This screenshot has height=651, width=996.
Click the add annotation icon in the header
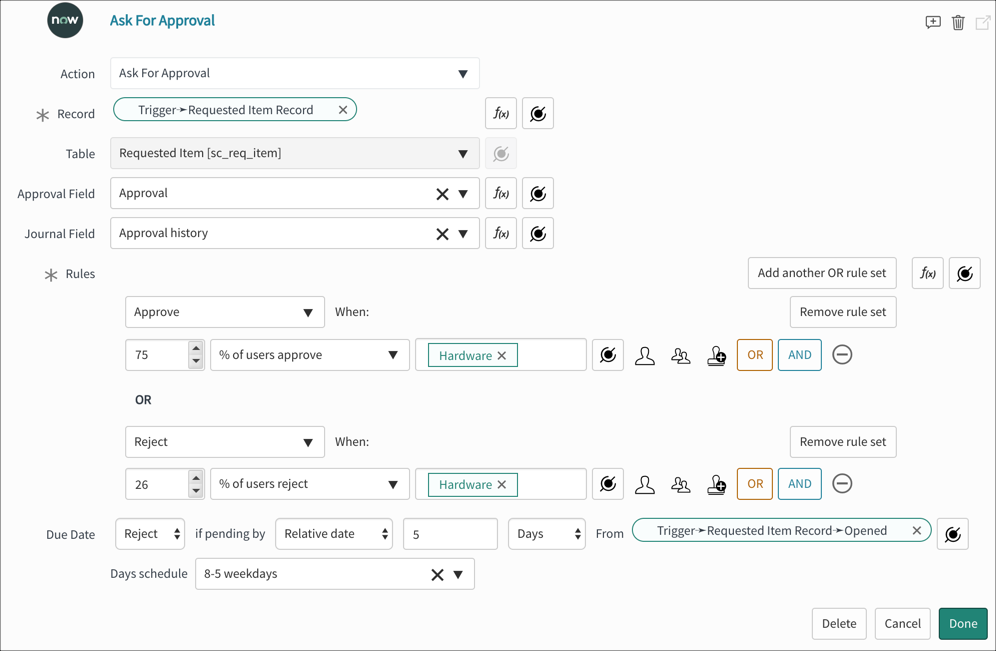(932, 21)
